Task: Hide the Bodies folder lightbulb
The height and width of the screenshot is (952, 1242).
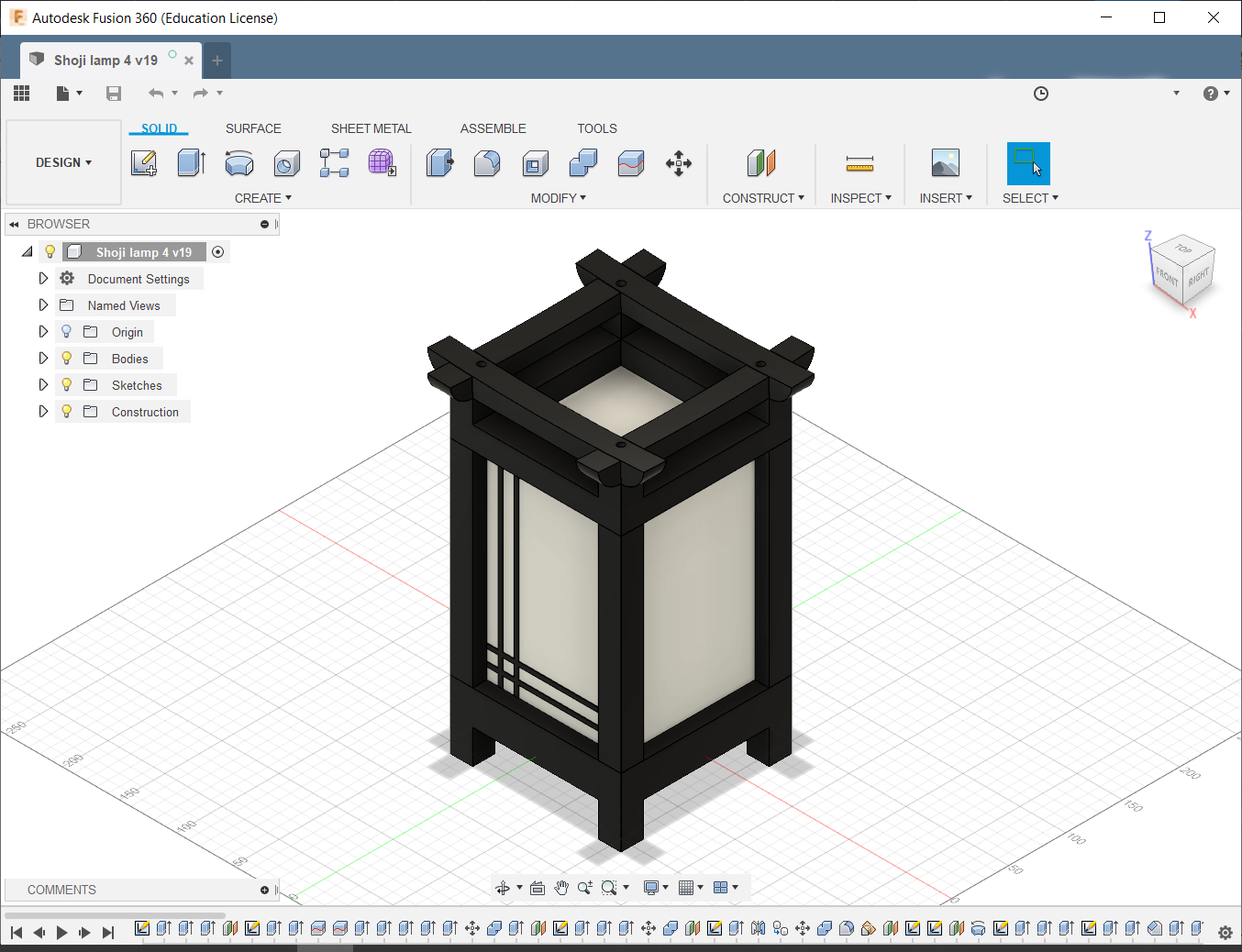Action: click(x=66, y=359)
